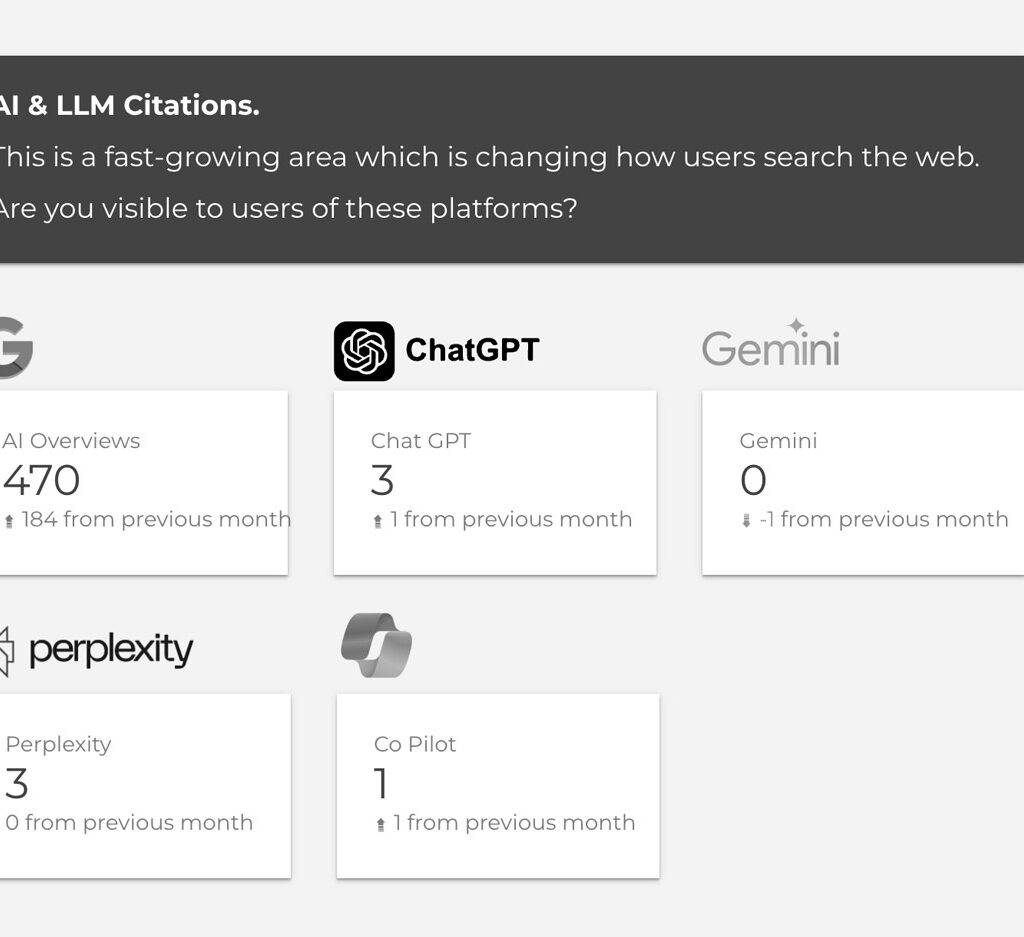Screen dimensions: 1024x937
Task: Select the Co Pilot card title
Action: tap(415, 744)
